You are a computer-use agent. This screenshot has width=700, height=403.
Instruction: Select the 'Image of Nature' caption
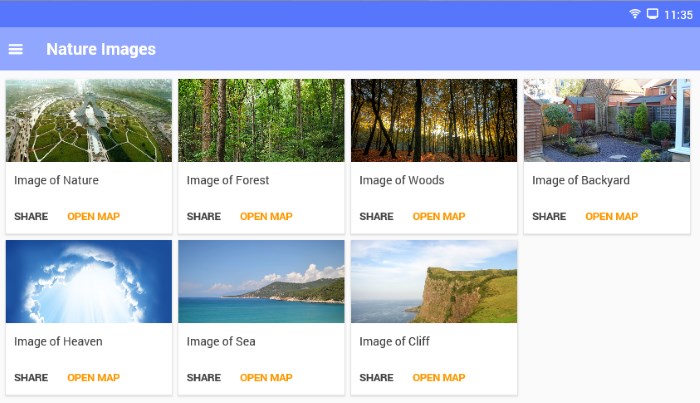56,180
